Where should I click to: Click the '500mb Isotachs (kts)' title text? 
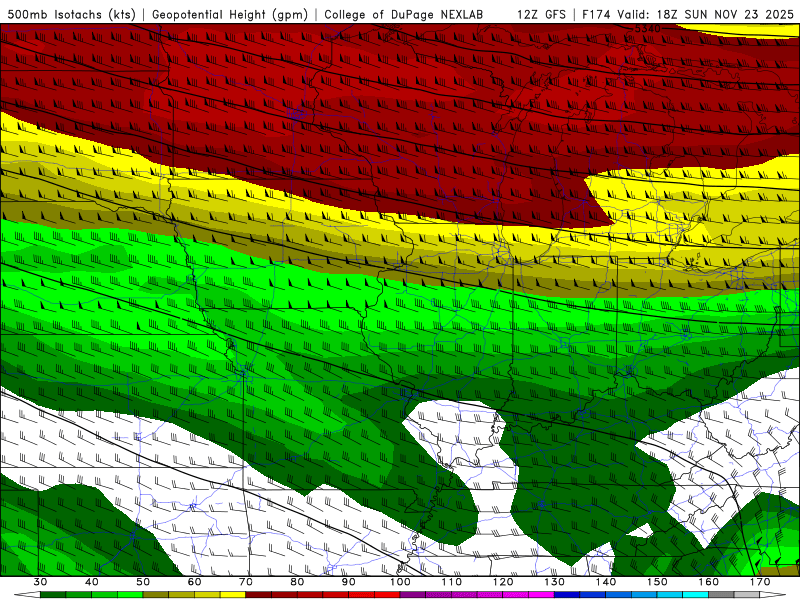point(72,15)
